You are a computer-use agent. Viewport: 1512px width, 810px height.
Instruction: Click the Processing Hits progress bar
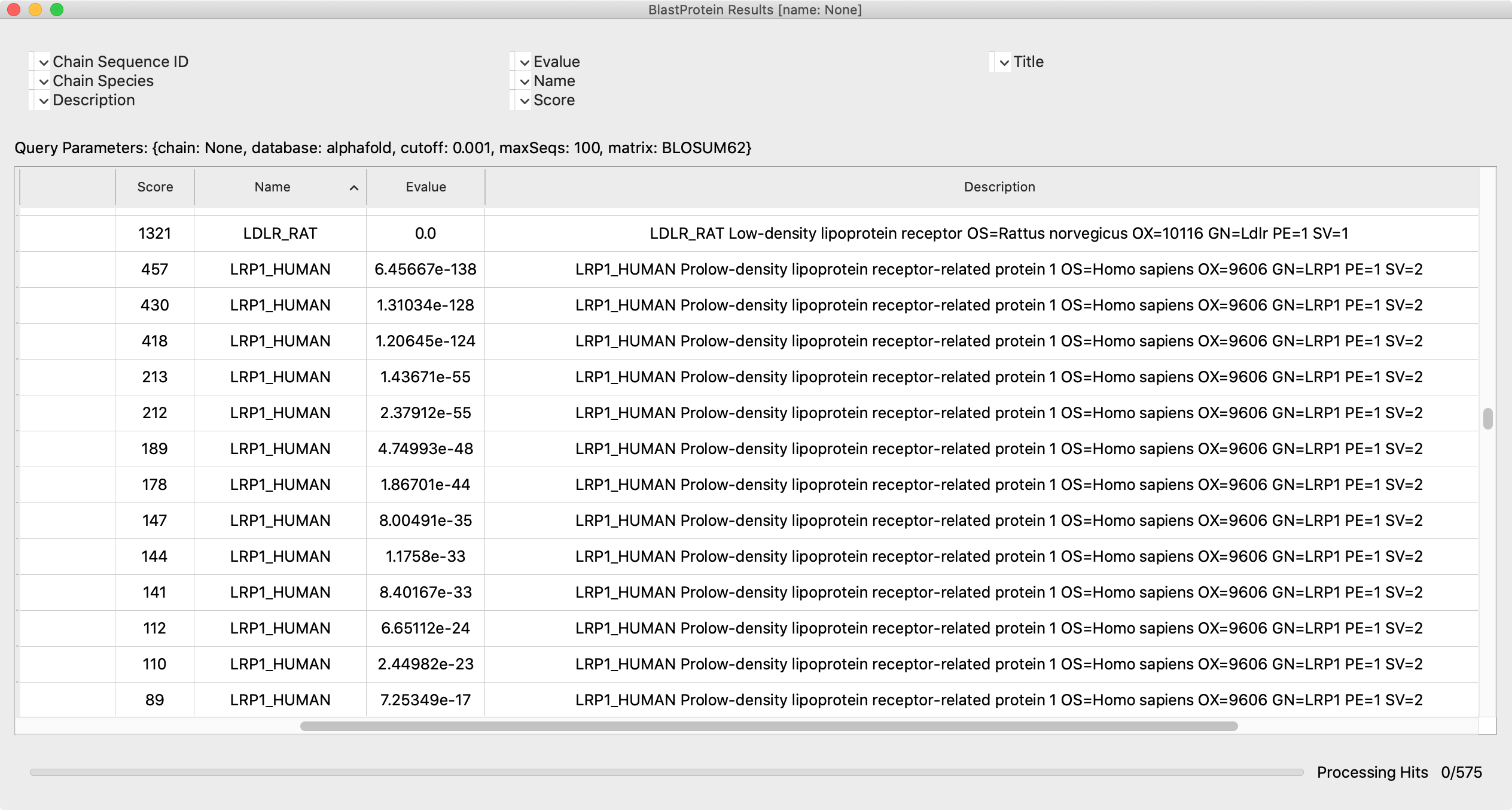tap(666, 772)
